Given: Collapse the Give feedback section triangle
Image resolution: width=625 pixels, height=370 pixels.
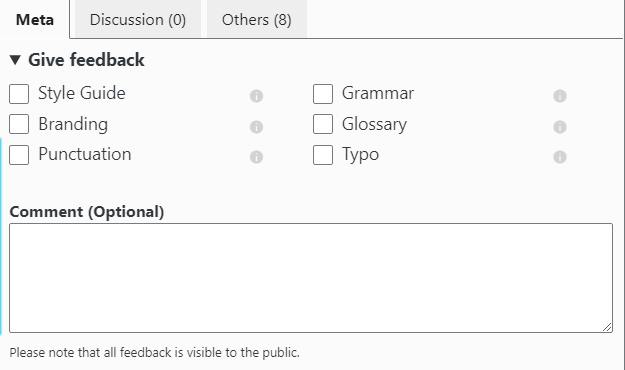Looking at the screenshot, I should coord(15,60).
